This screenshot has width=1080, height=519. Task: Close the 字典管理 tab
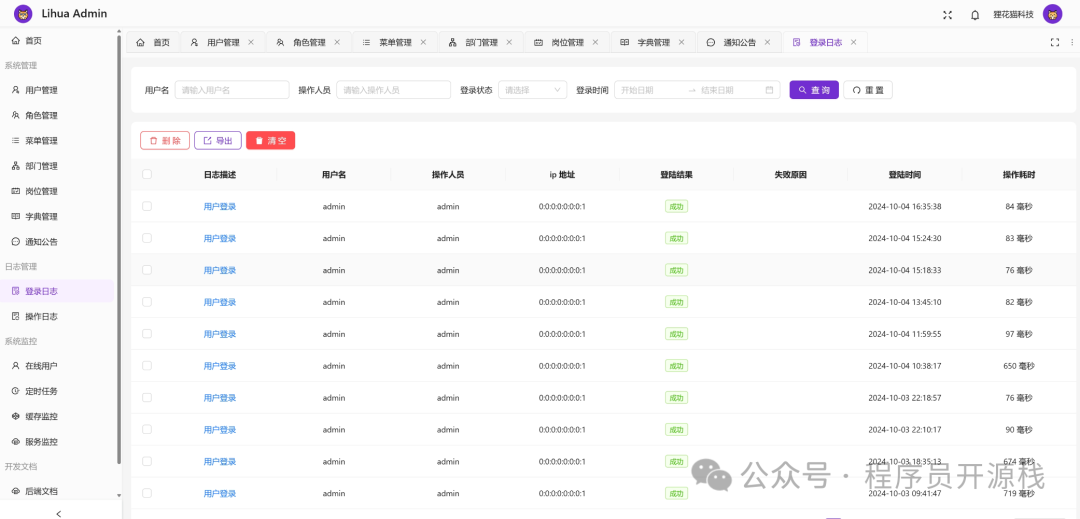click(681, 42)
